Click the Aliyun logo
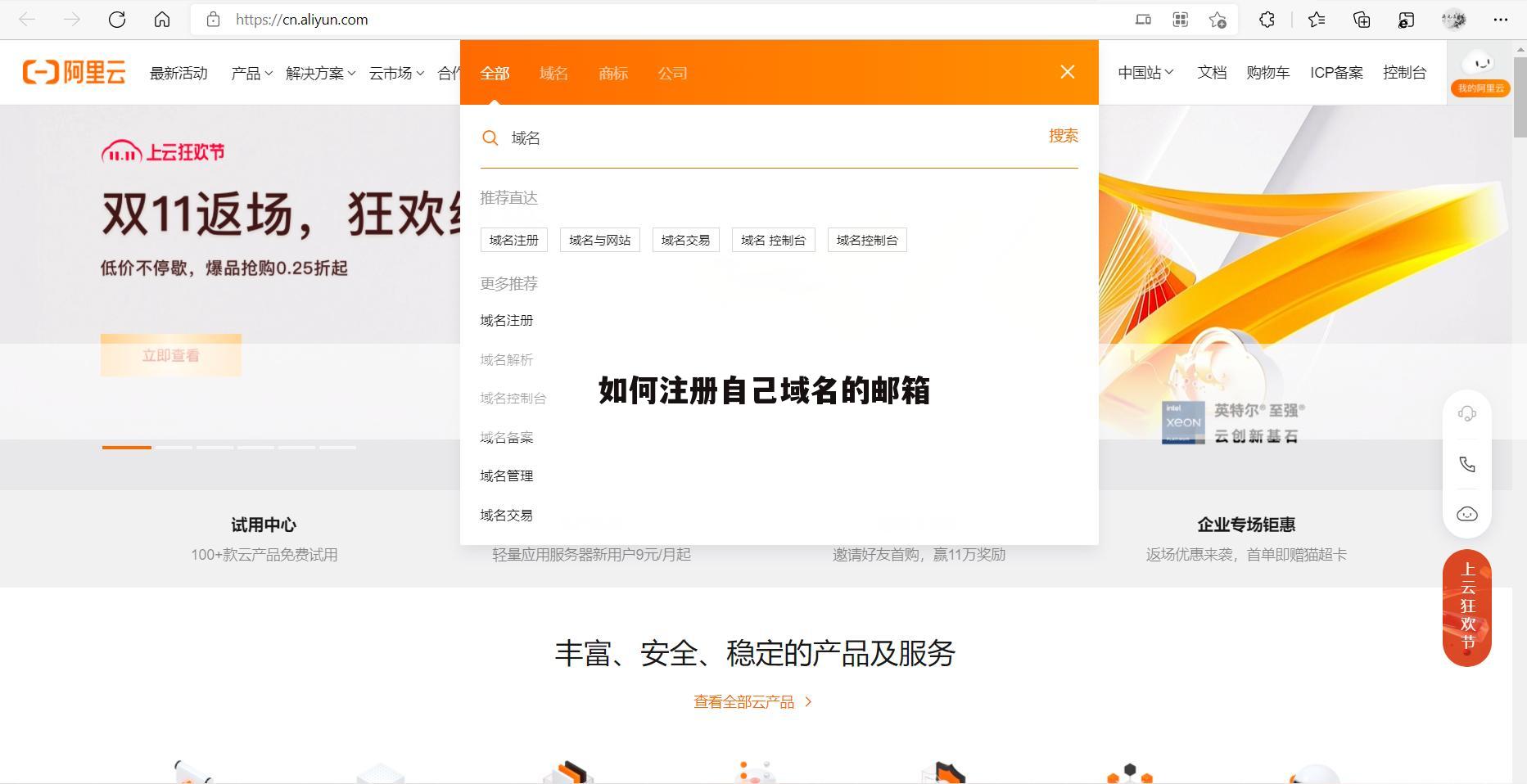Screen dimensions: 1527x784 (74, 72)
